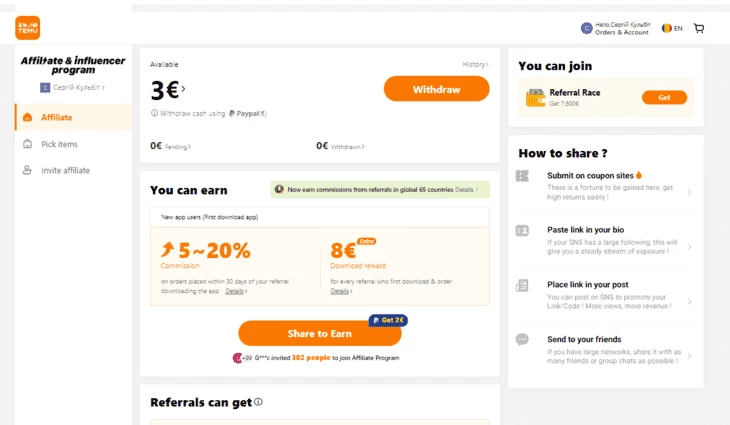This screenshot has height=425, width=730.
Task: Click the Get button for Referral Race
Action: (664, 97)
